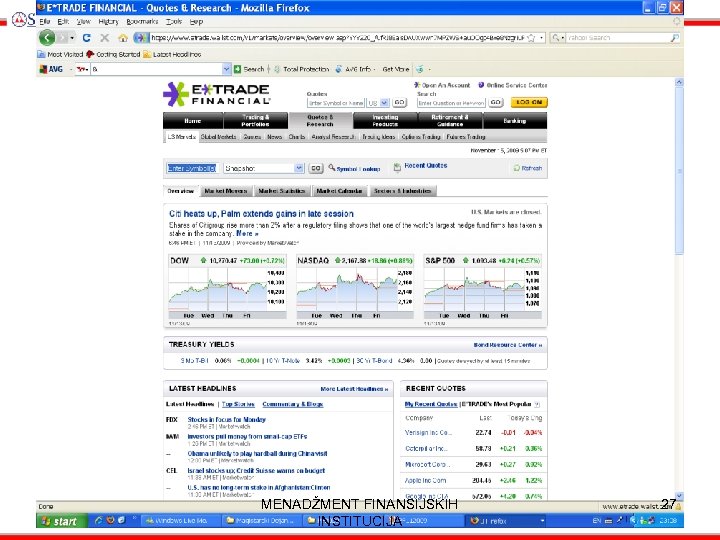Select the Market Statistics tab
The height and width of the screenshot is (540, 720).
281,191
